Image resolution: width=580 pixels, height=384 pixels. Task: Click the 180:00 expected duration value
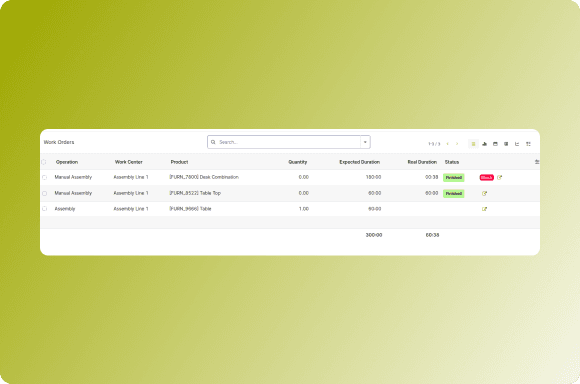click(373, 177)
